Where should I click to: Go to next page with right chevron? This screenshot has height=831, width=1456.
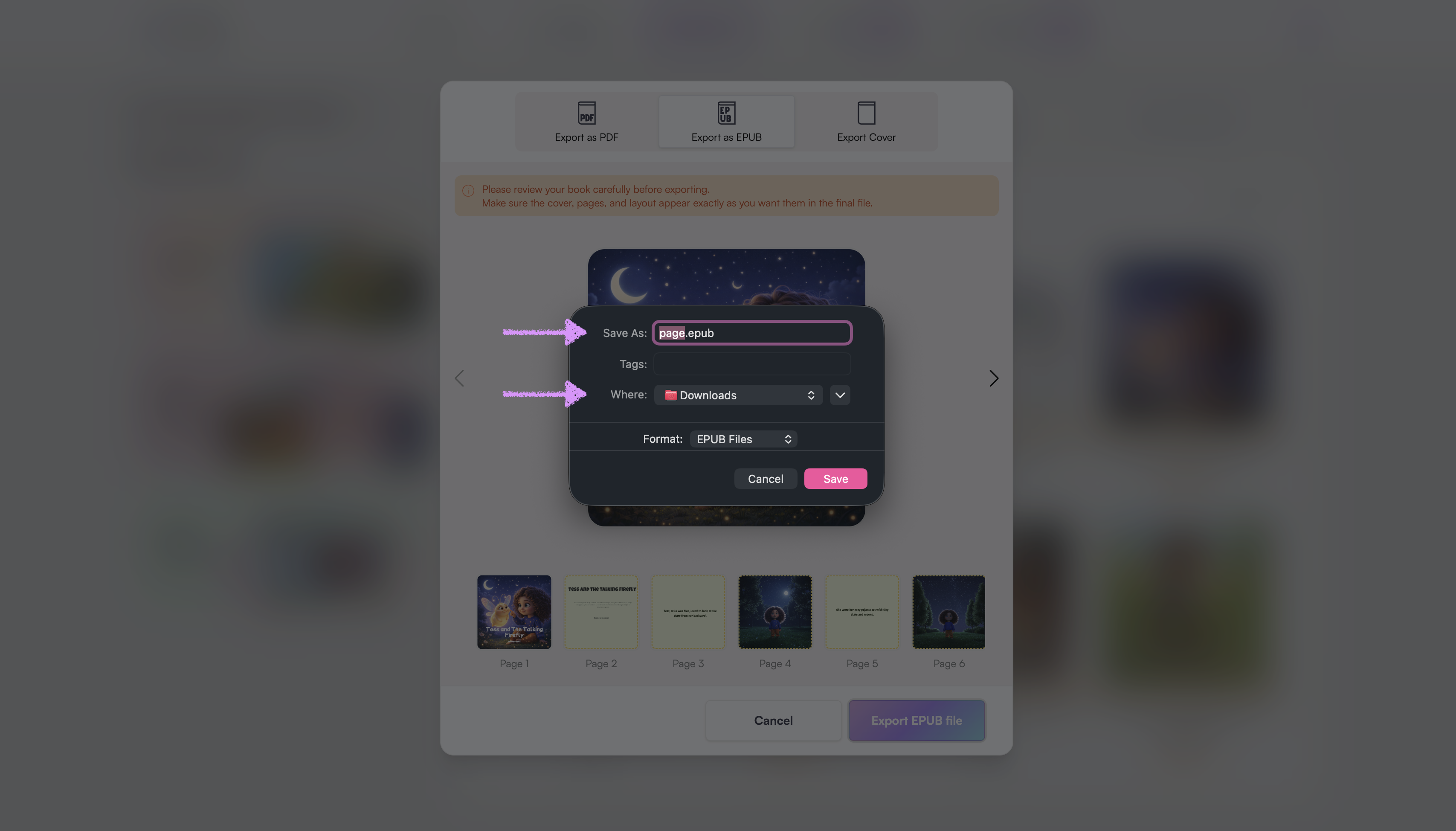point(993,378)
